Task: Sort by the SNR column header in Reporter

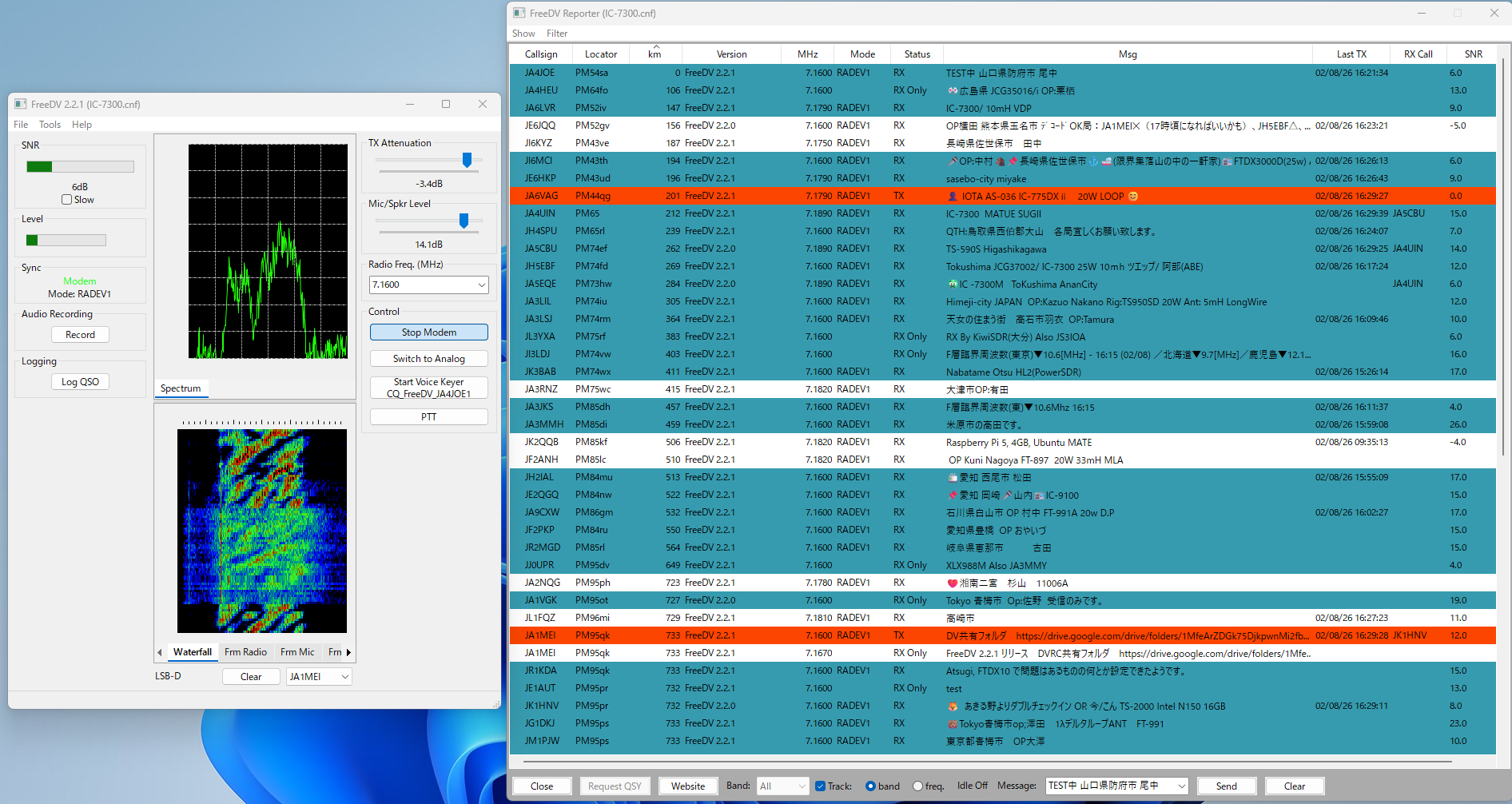Action: click(x=1473, y=54)
